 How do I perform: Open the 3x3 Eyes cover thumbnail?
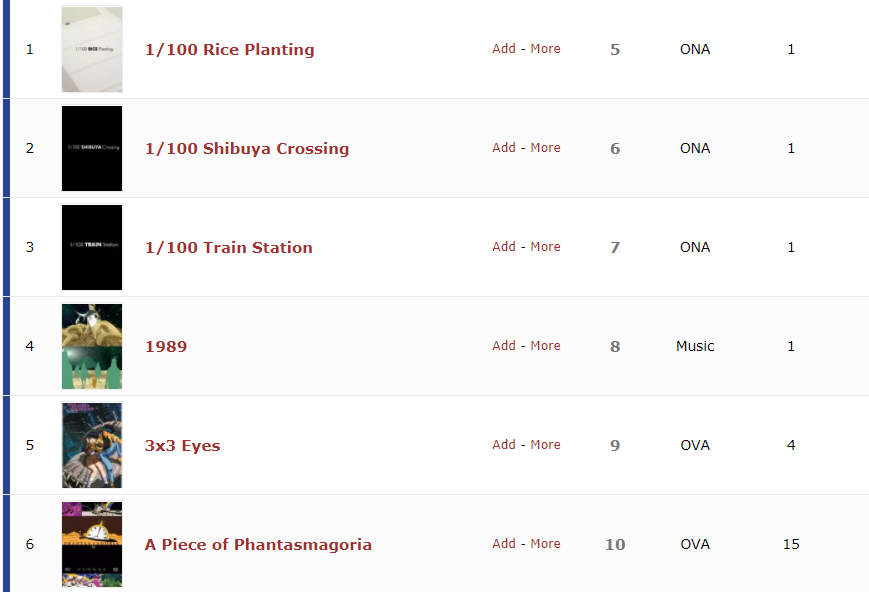pos(92,445)
